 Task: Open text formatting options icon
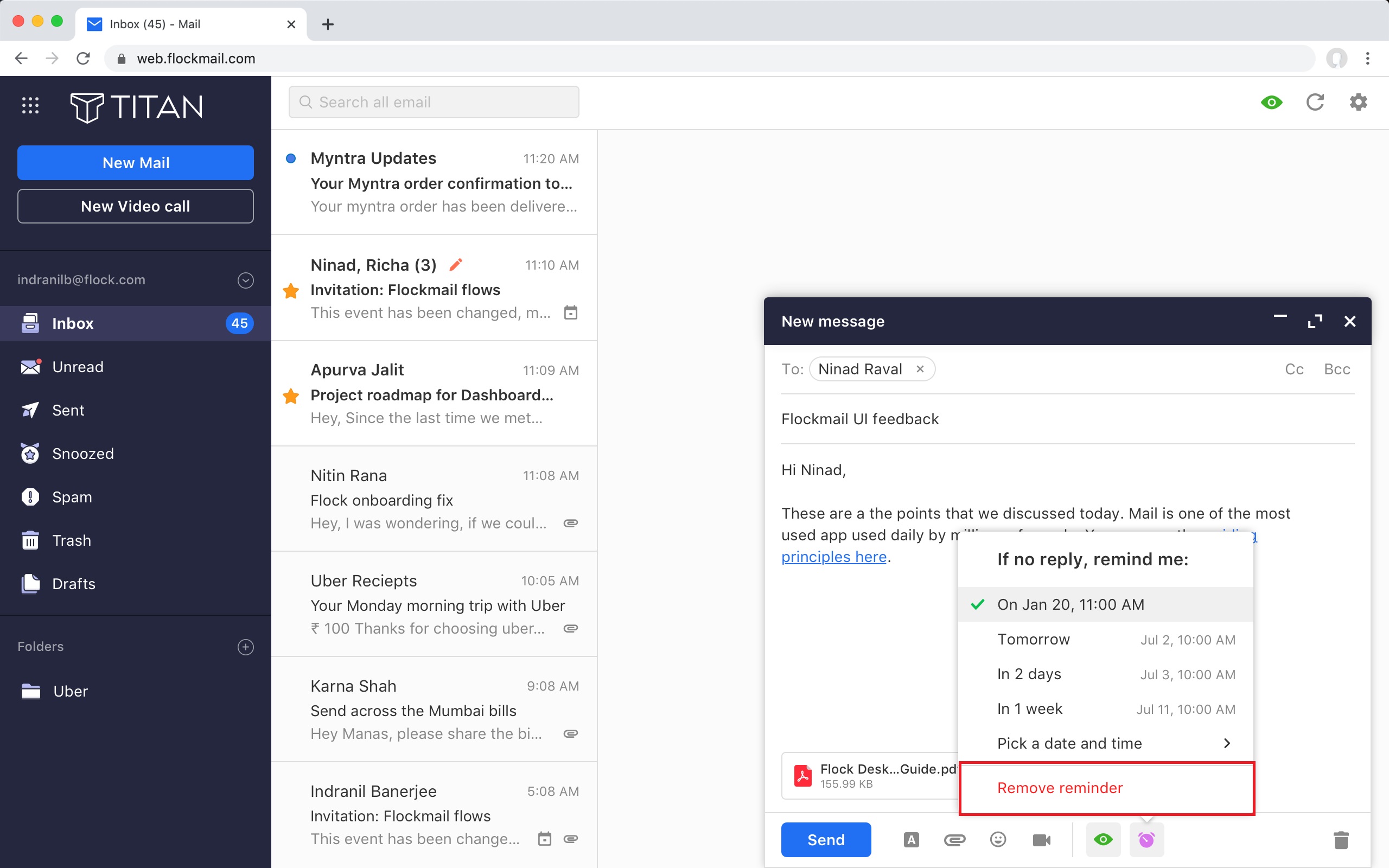[x=912, y=840]
